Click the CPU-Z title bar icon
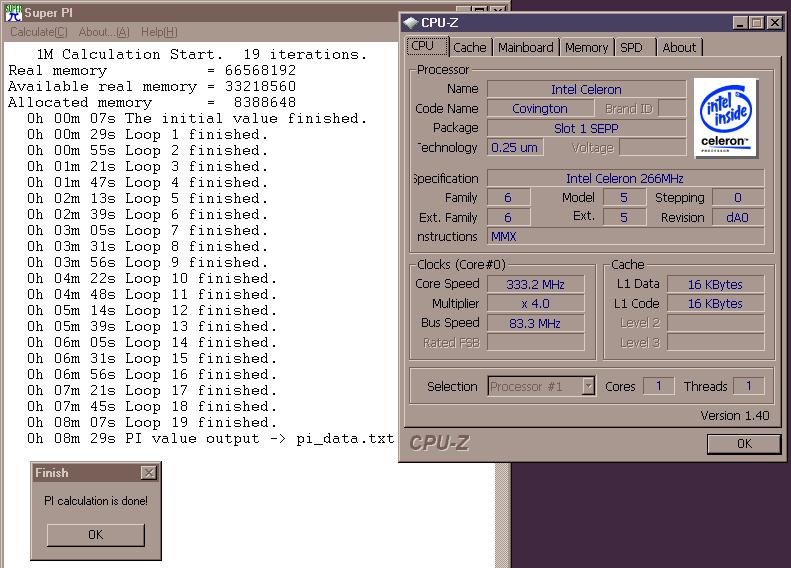 pos(411,23)
